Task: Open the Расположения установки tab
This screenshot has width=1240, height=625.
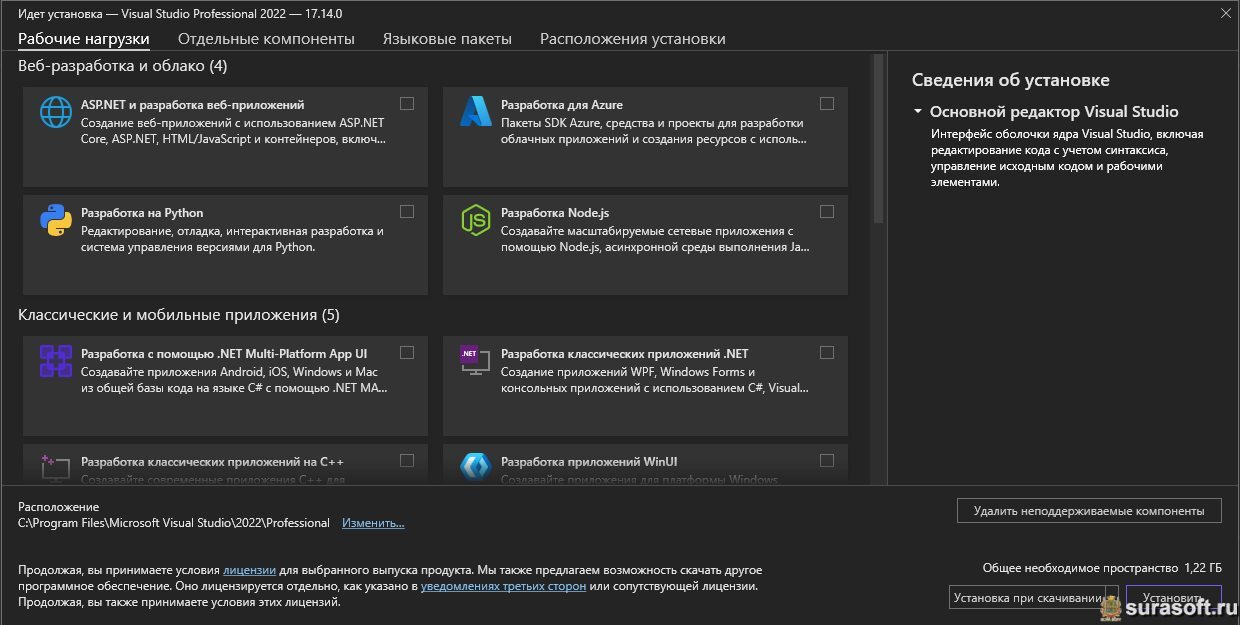Action: (x=633, y=39)
